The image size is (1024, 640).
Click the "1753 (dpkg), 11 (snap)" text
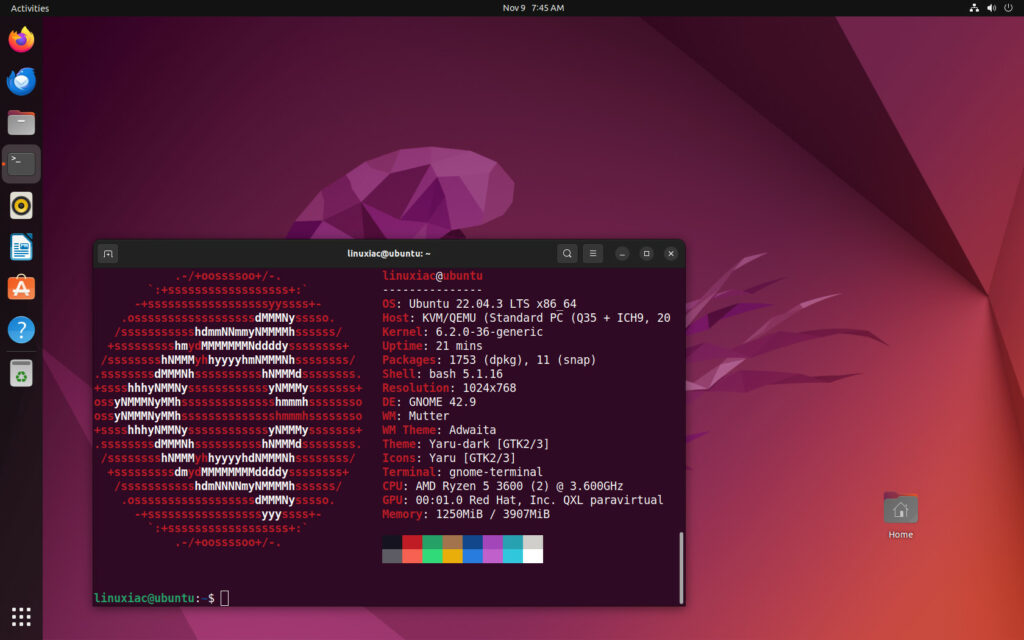522,360
